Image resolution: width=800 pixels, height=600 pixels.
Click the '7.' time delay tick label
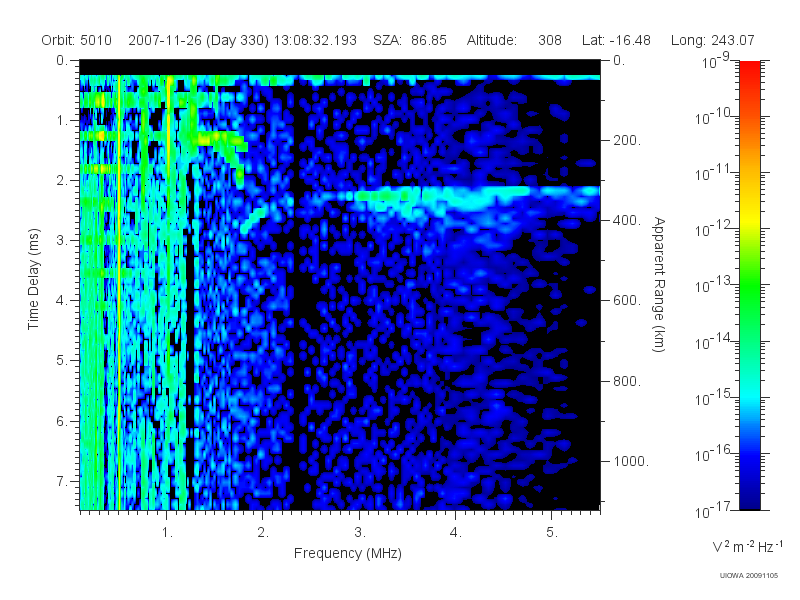coord(62,481)
